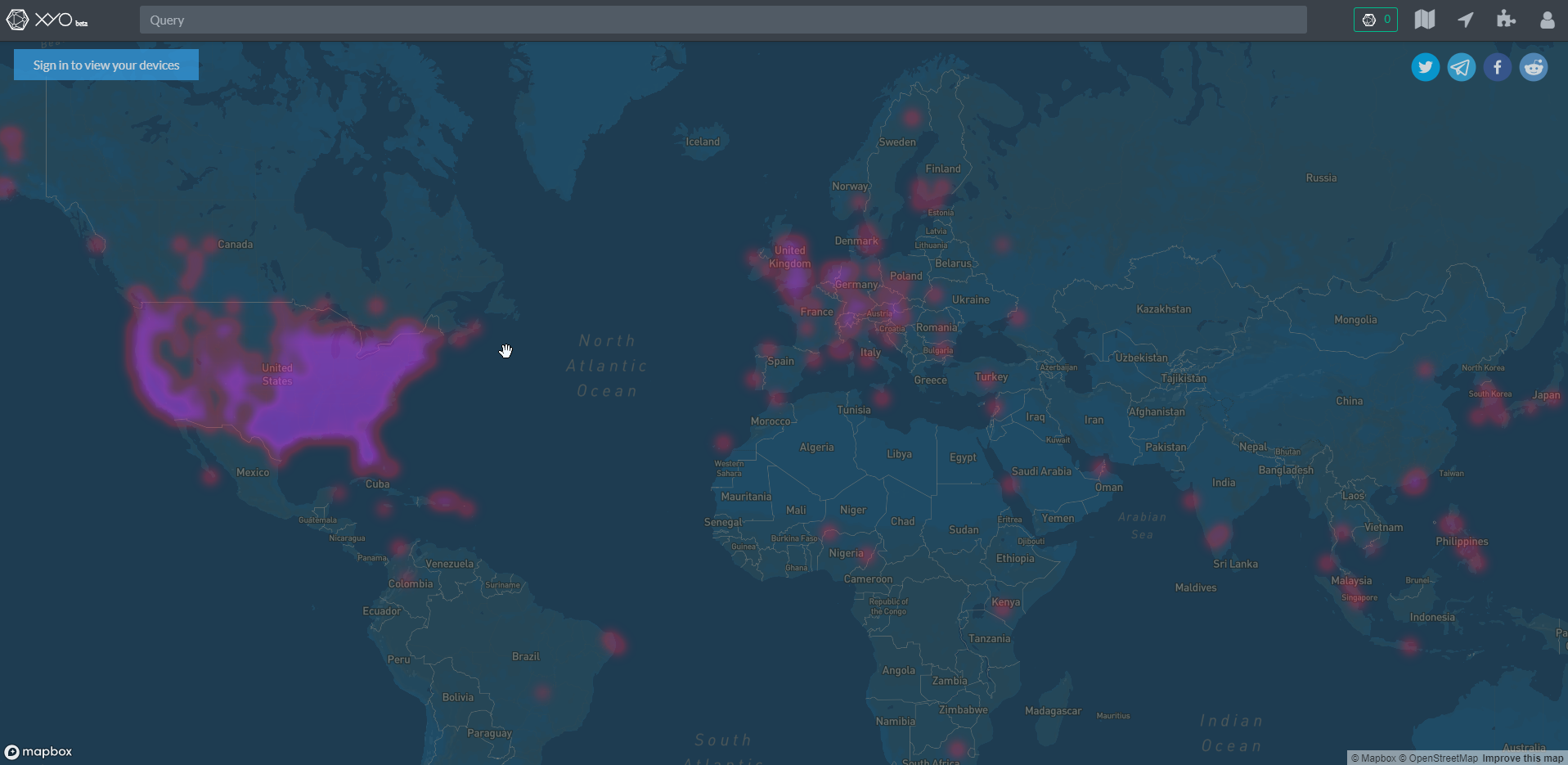Focus the Query search field
This screenshot has width=1568, height=765.
[723, 20]
